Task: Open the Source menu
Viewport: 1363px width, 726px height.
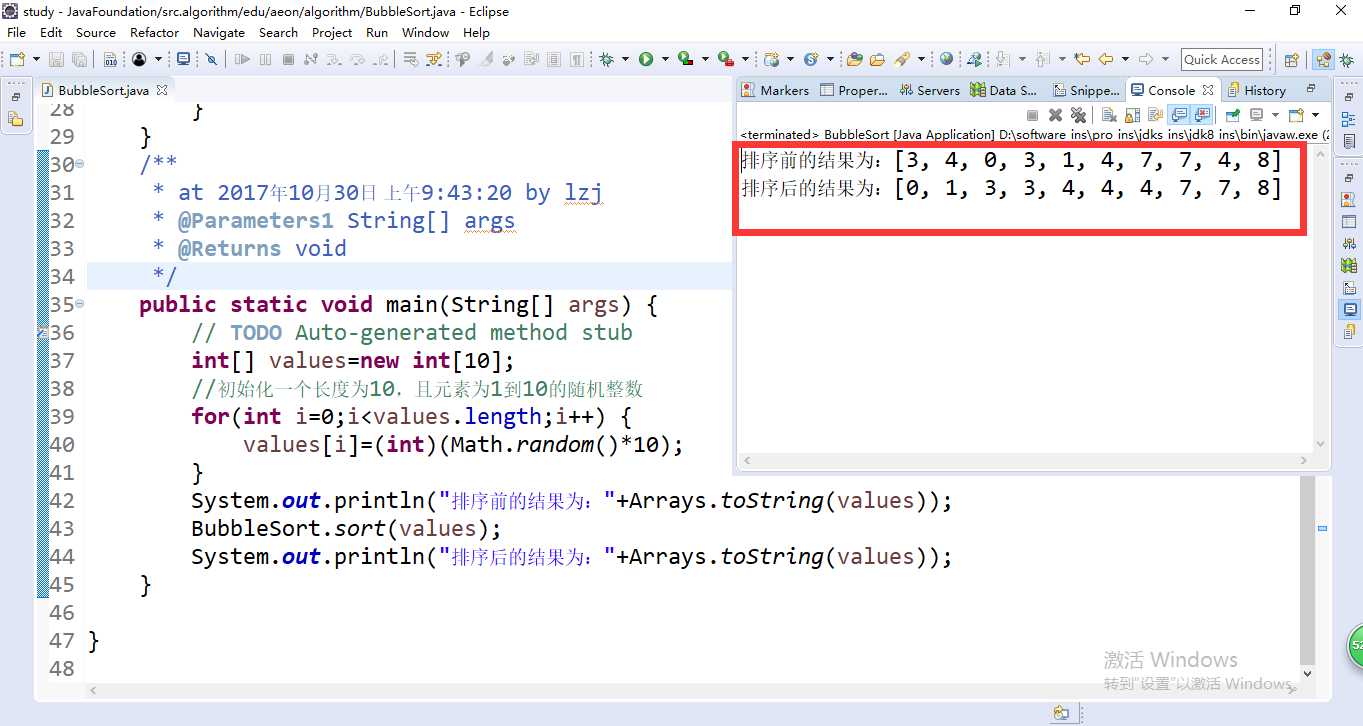Action: [x=96, y=32]
